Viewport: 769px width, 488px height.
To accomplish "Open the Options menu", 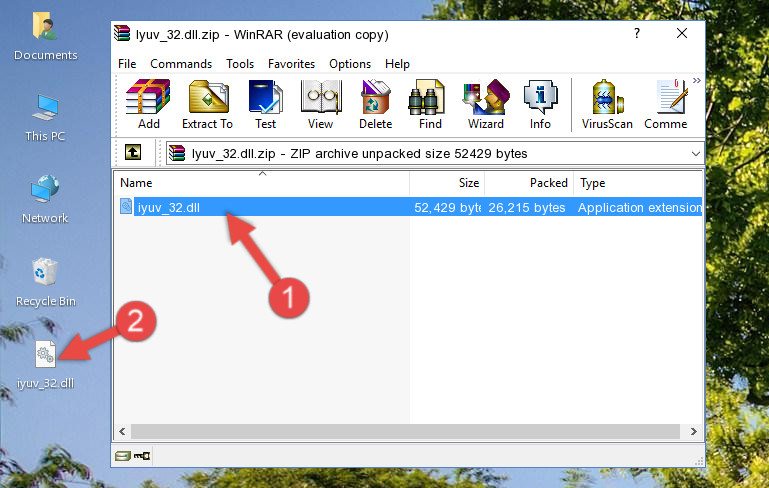I will (350, 64).
